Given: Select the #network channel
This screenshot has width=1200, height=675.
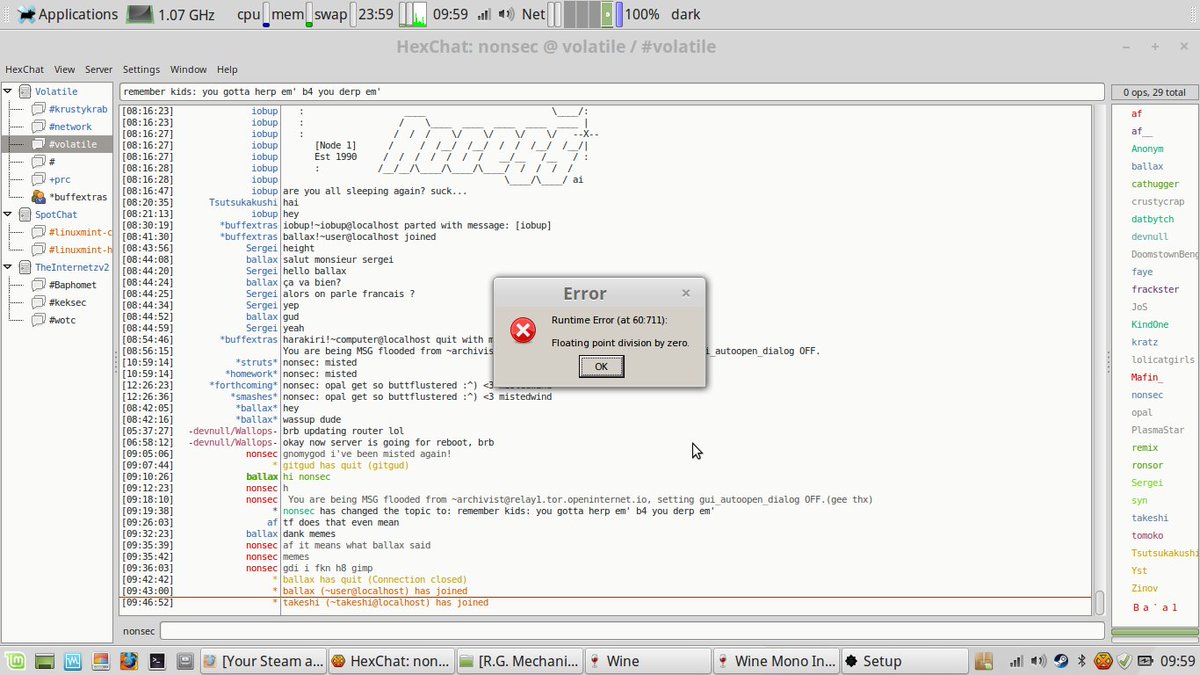Looking at the screenshot, I should pos(70,127).
